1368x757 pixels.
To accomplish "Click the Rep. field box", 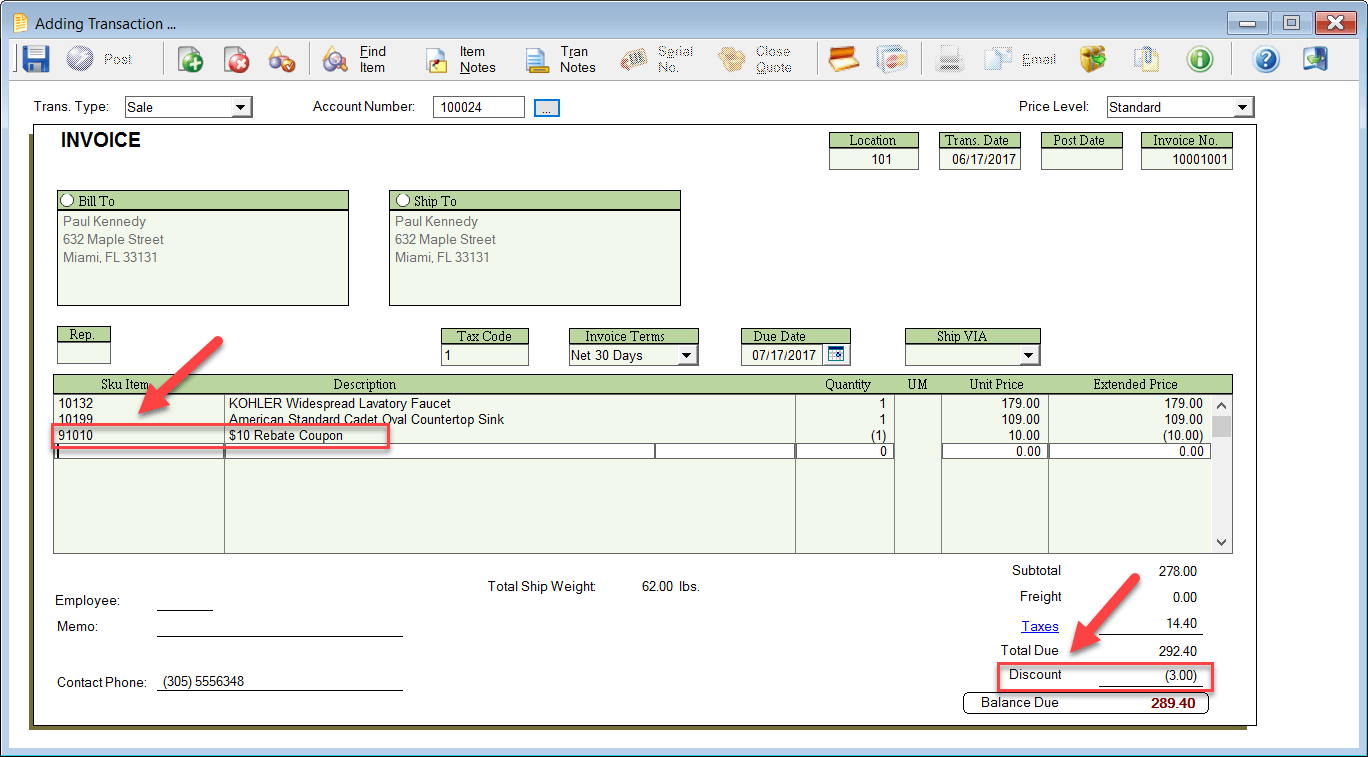I will point(84,353).
